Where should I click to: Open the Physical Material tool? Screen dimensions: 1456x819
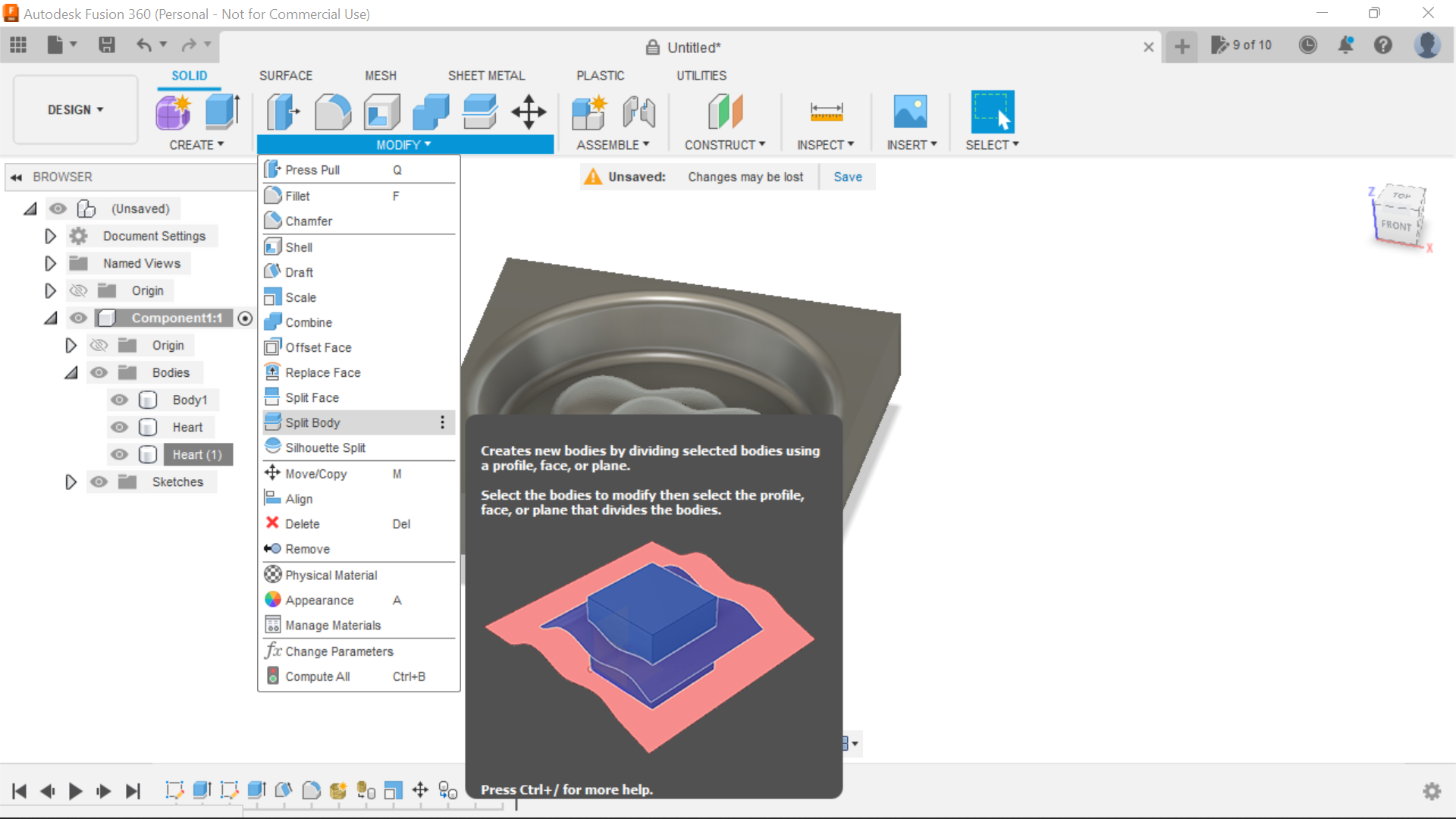[331, 575]
